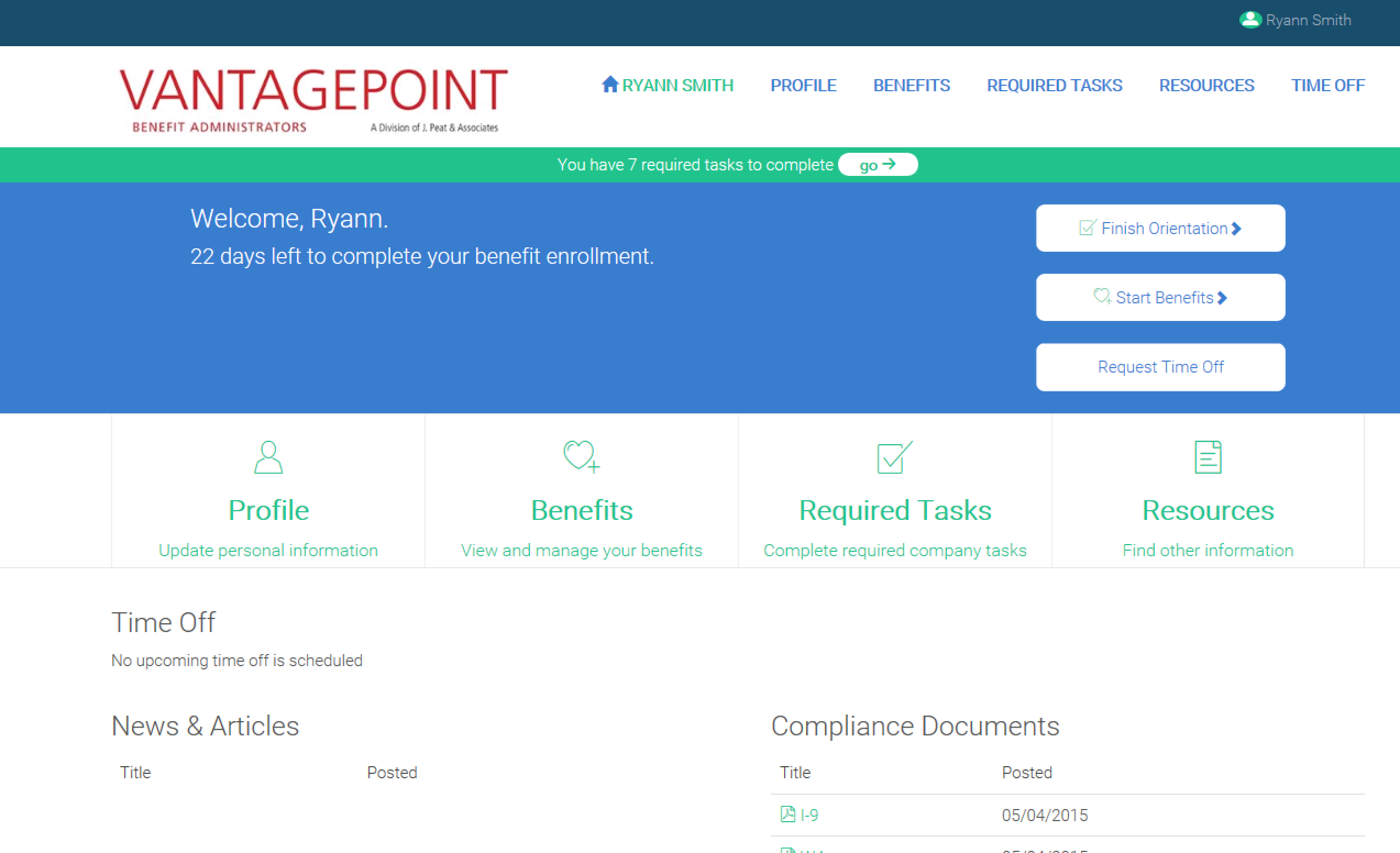Select Time Off in the navigation bar

click(1327, 85)
